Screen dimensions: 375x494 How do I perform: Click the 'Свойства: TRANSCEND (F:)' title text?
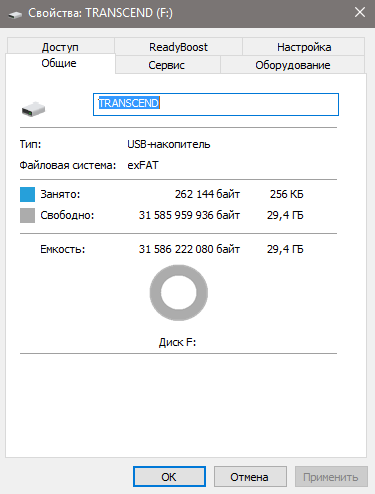[100, 13]
